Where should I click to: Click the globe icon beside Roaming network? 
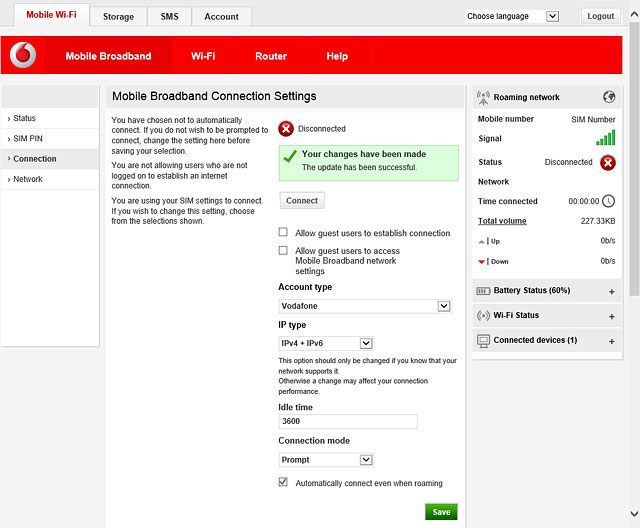(609, 97)
